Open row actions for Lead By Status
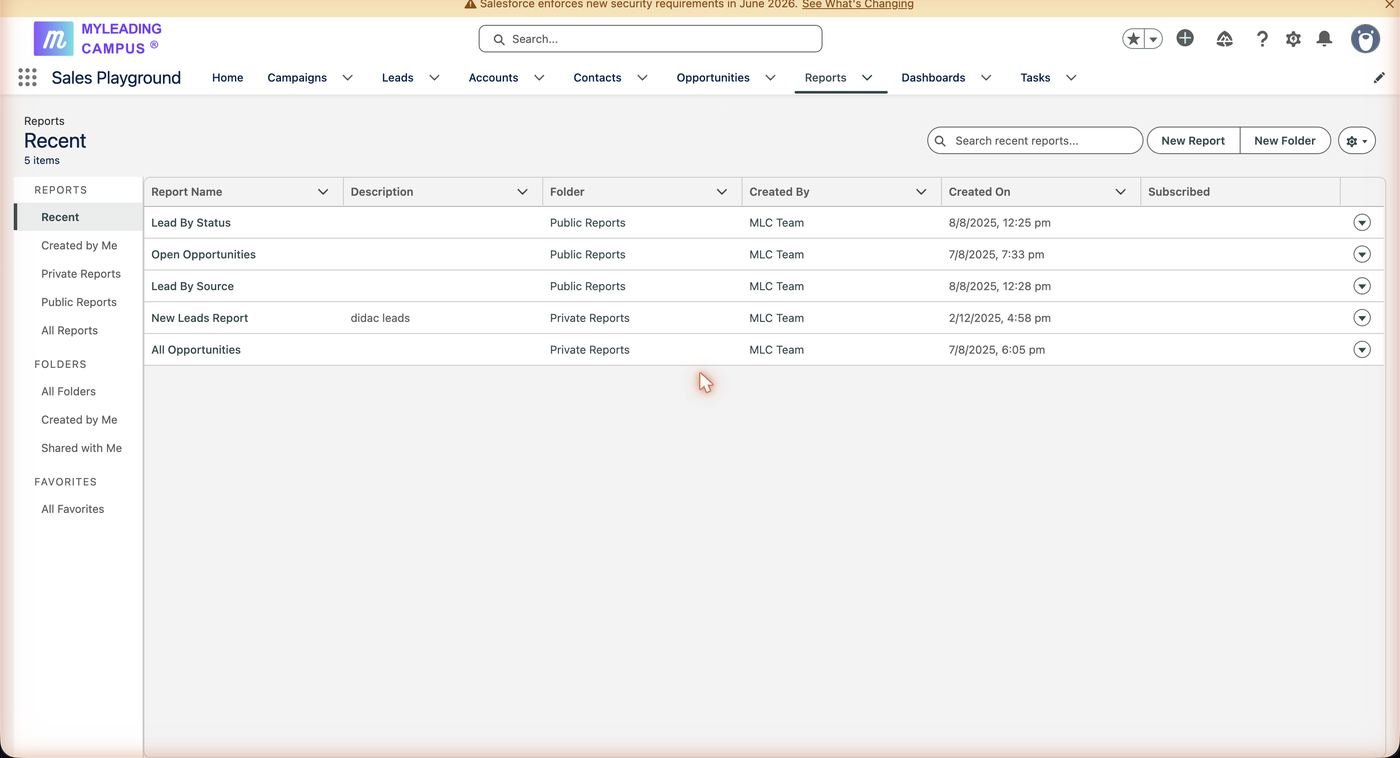The width and height of the screenshot is (1400, 758). [1361, 222]
